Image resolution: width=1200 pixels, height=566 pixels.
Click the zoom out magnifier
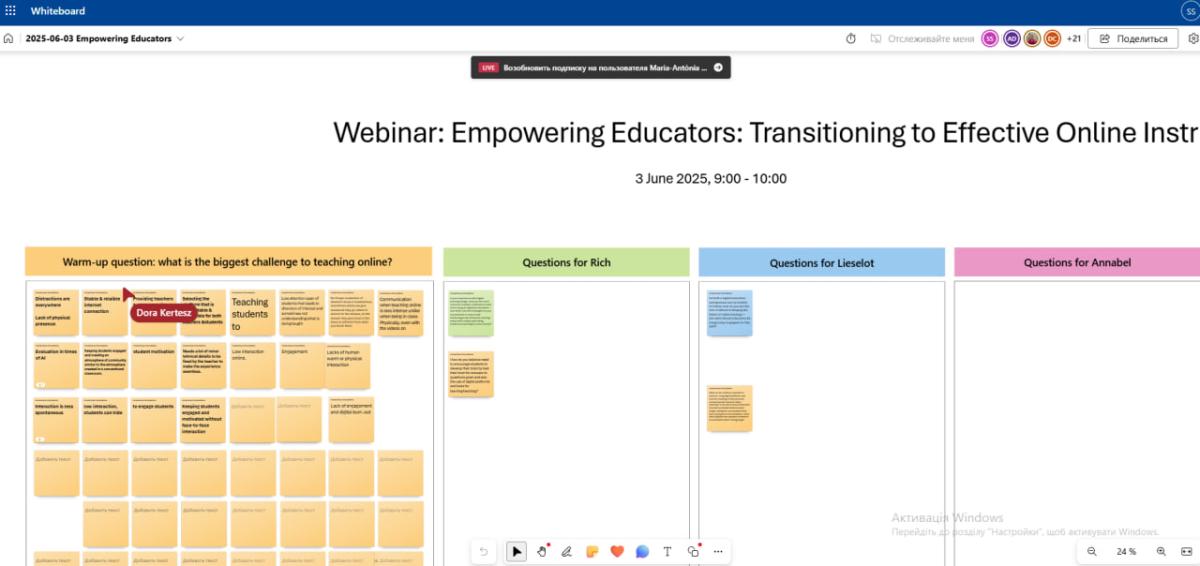[1092, 551]
